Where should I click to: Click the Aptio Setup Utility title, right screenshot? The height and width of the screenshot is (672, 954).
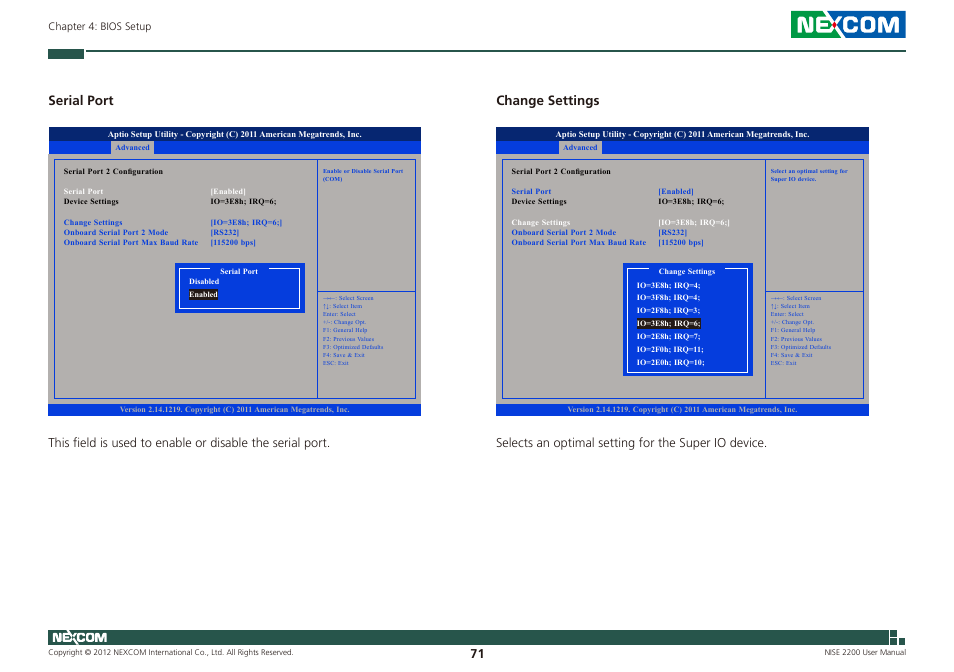click(x=682, y=134)
